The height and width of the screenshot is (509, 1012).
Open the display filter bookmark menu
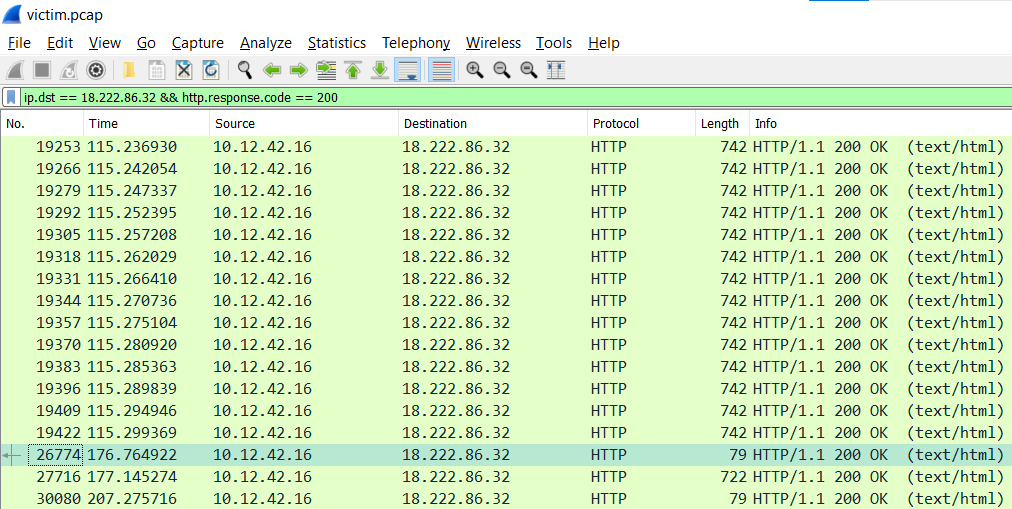11,98
